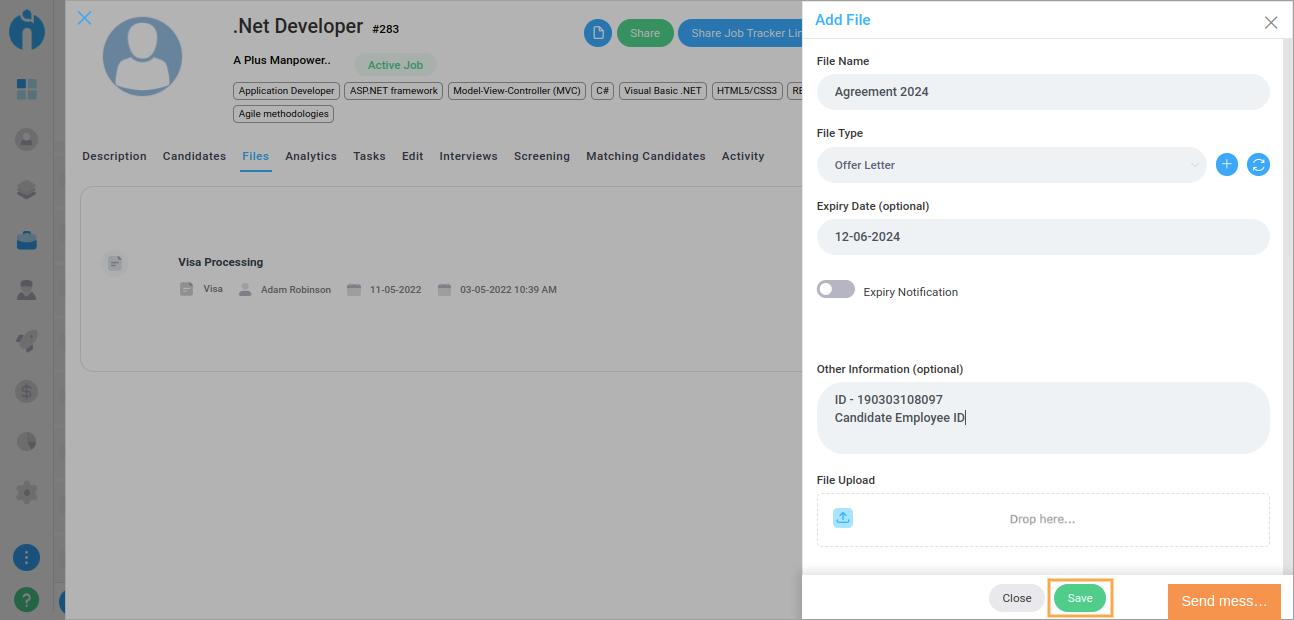Click the blue plus icon beside File Type
Screen dimensions: 1294x620
[x=1227, y=165]
